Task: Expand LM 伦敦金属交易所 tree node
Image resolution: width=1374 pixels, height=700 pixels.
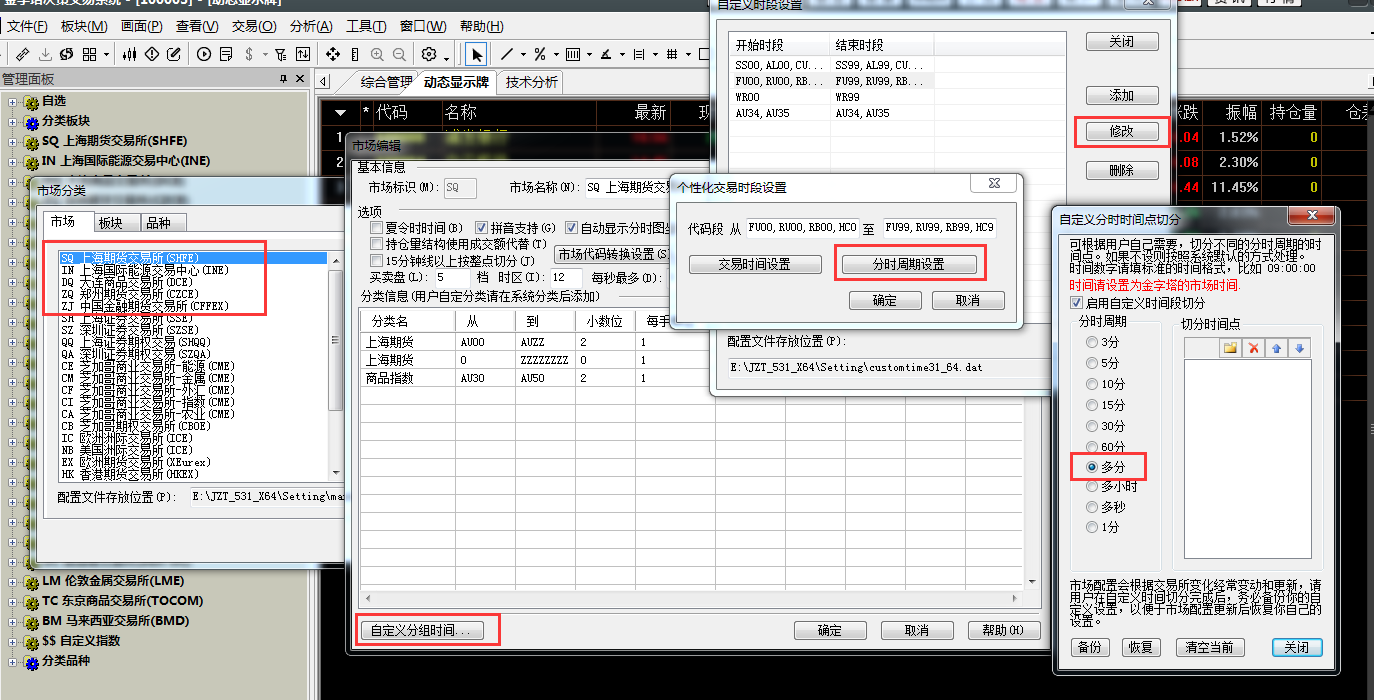Action: [x=13, y=581]
